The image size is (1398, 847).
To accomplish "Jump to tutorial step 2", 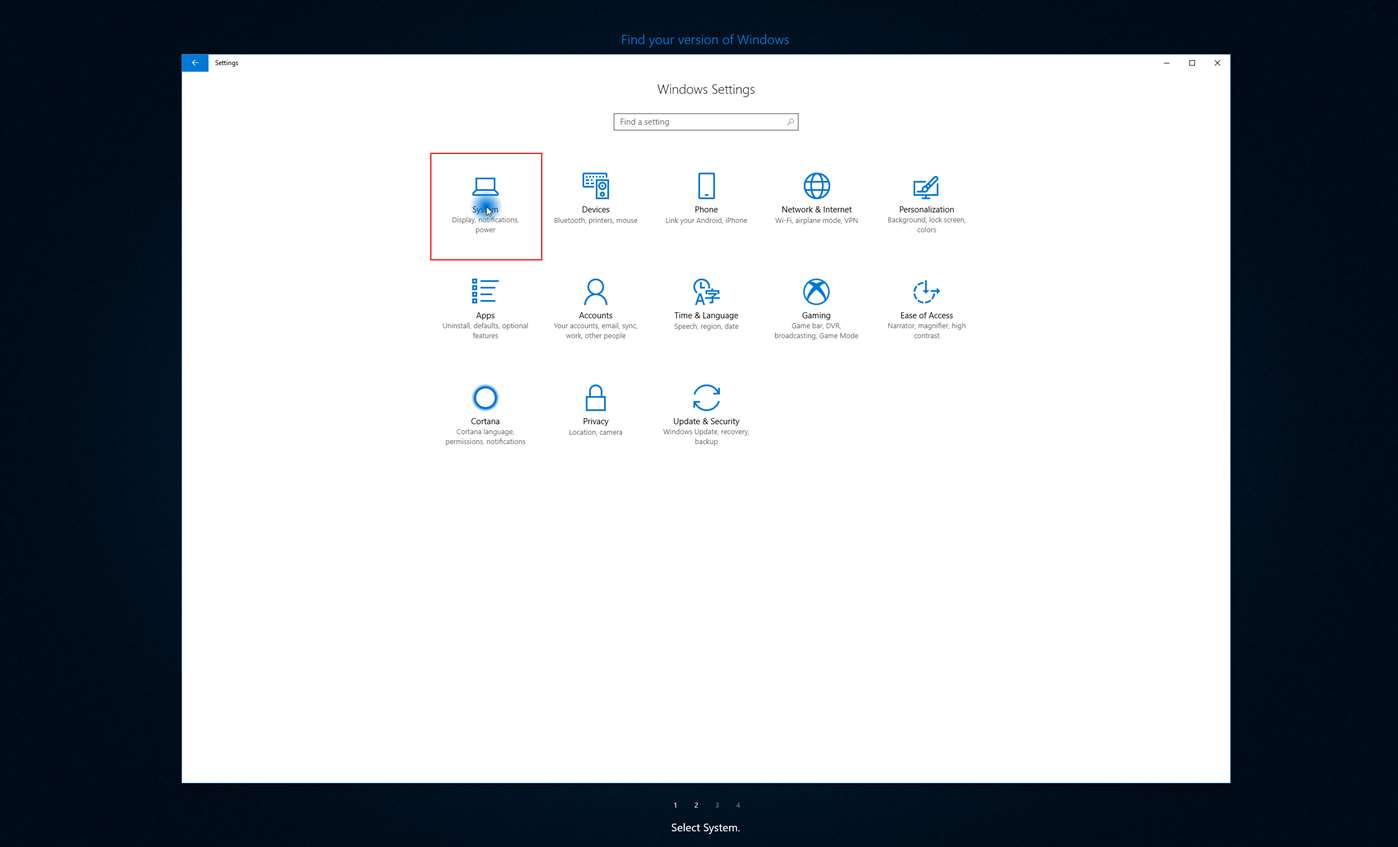I will coord(696,805).
